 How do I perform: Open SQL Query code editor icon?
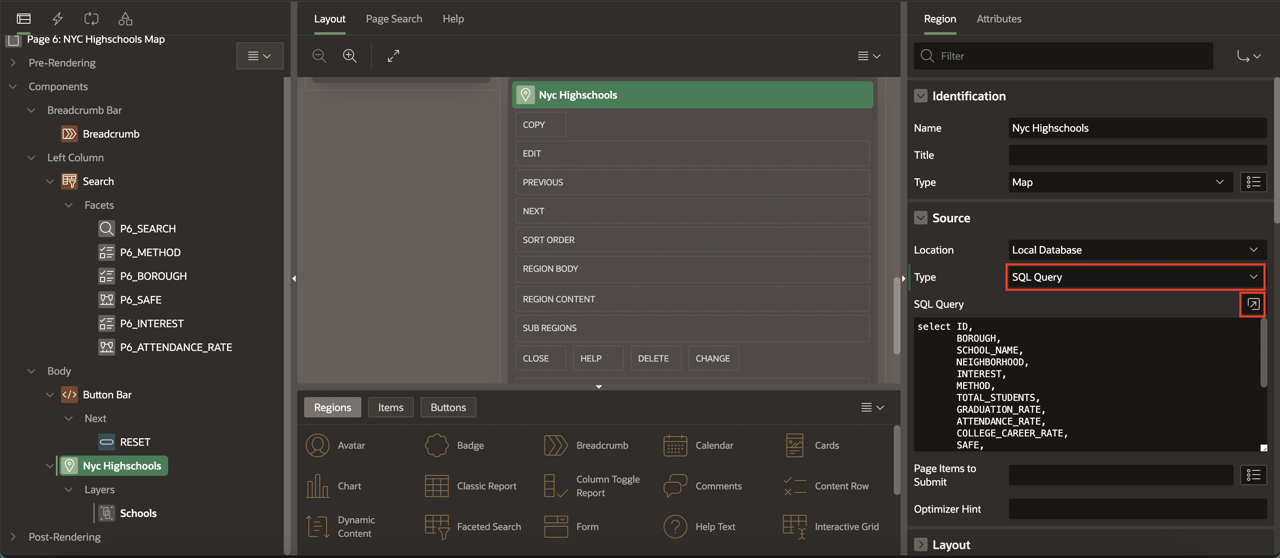click(x=1253, y=304)
